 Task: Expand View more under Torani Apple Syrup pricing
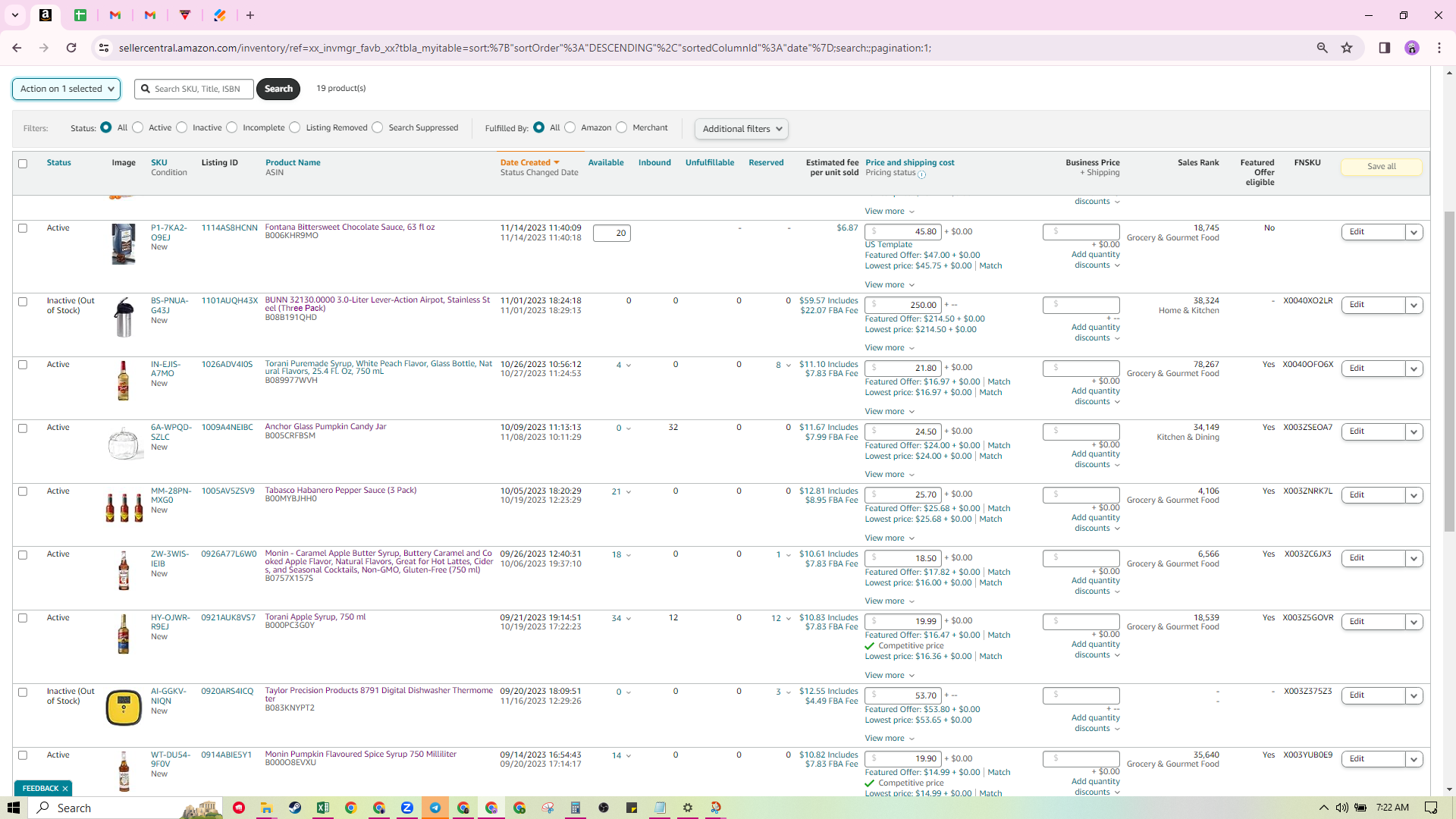[x=890, y=676]
